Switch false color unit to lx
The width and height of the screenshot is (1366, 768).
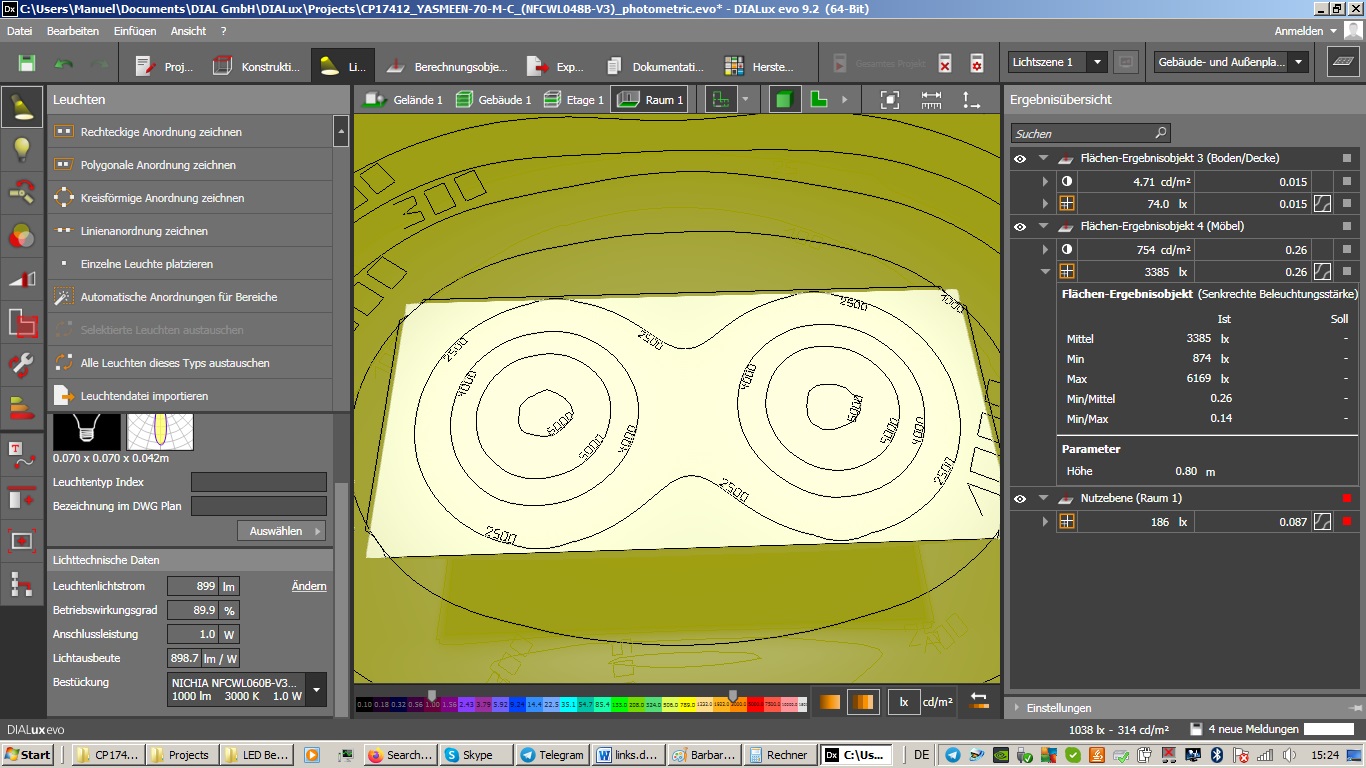click(x=903, y=702)
